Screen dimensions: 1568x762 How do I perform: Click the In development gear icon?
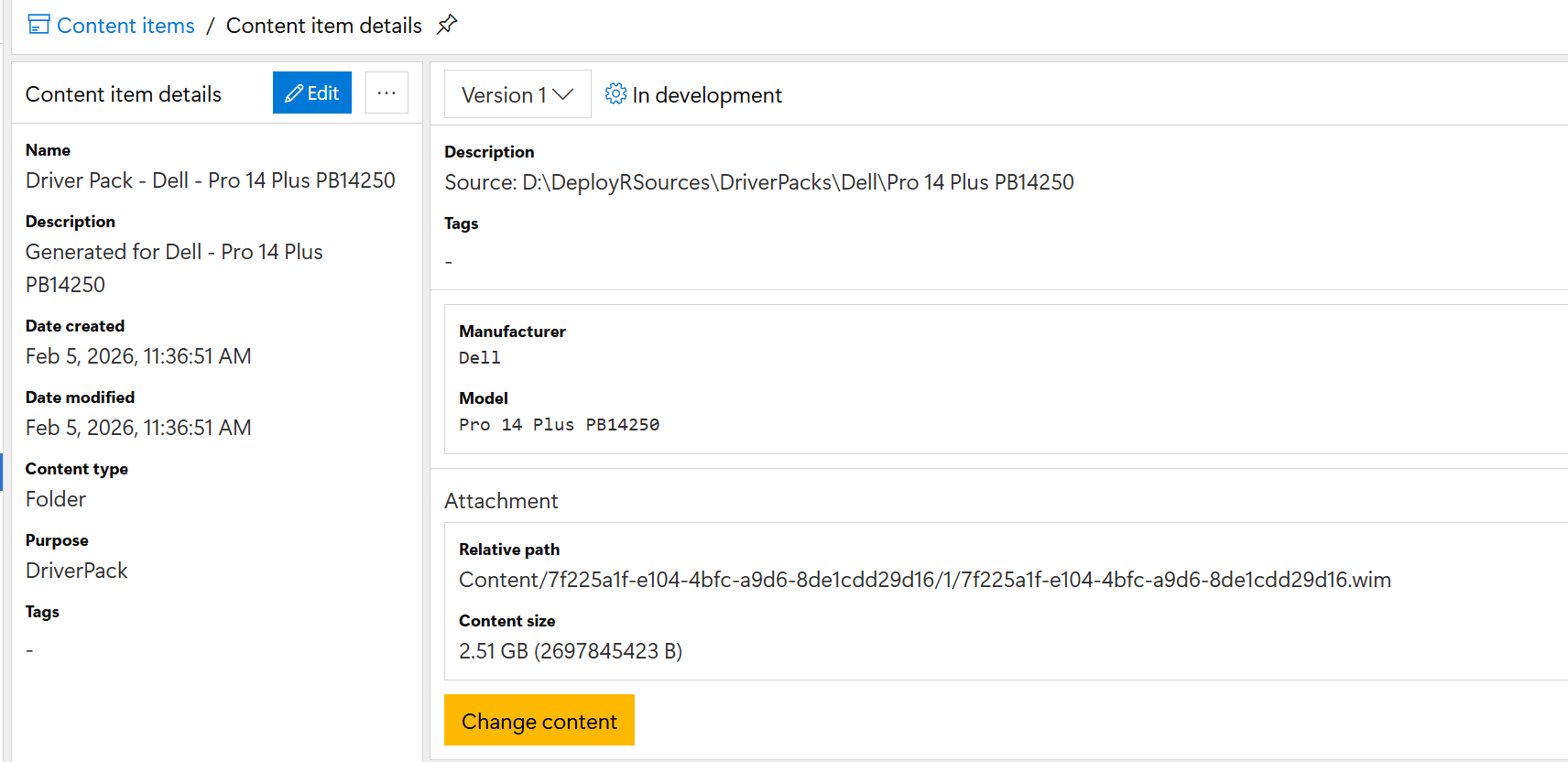615,94
